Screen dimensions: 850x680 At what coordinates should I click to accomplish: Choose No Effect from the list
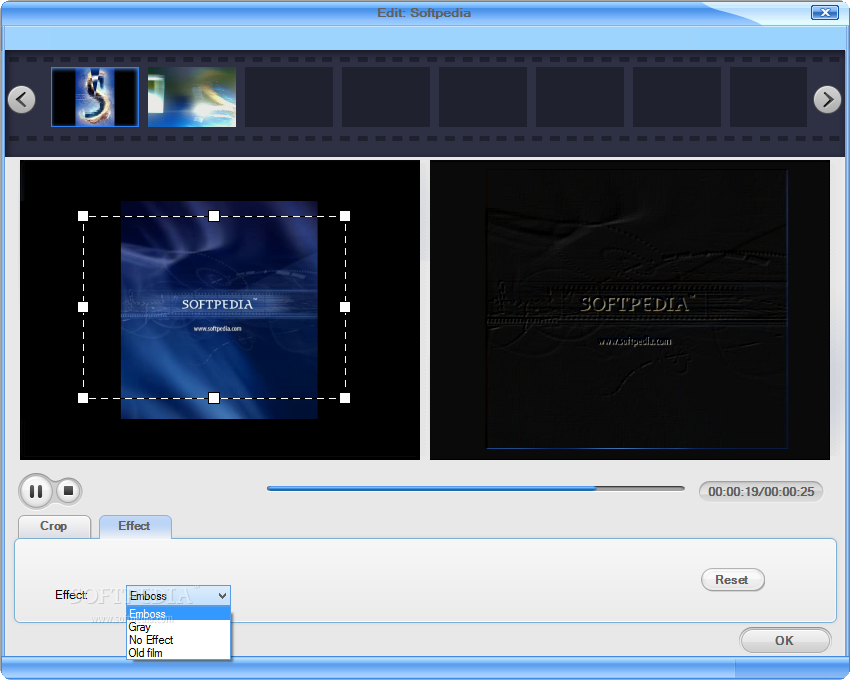coord(178,640)
